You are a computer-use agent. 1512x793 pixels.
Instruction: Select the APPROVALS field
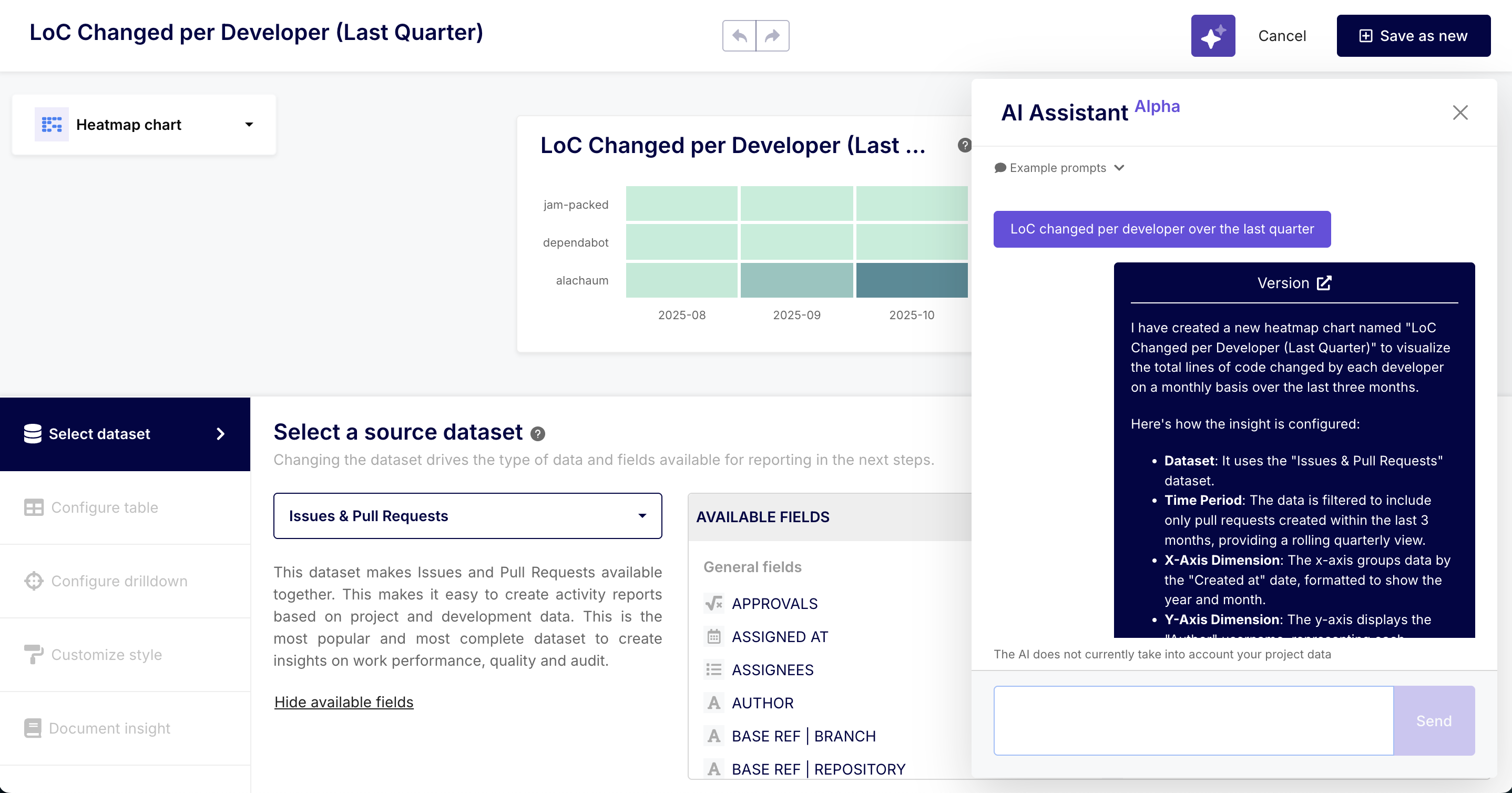(x=774, y=603)
